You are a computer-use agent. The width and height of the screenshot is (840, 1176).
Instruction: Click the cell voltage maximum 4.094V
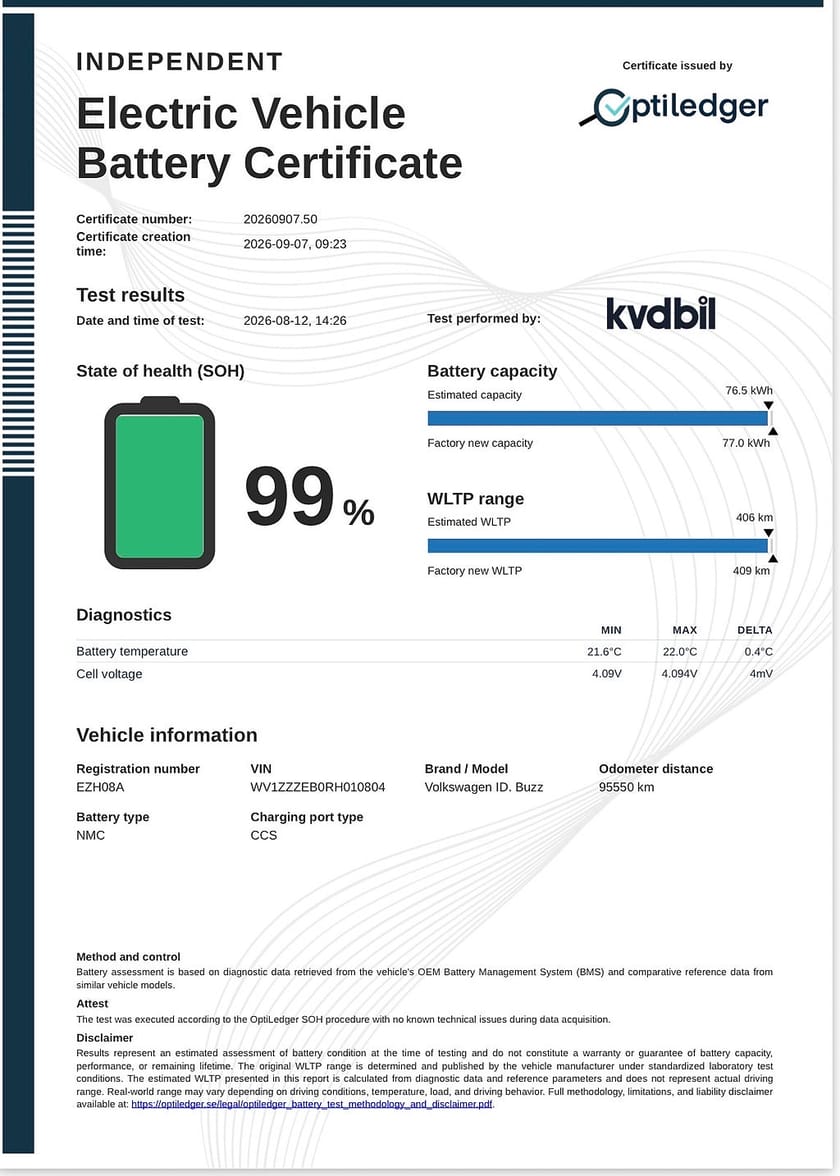(680, 674)
